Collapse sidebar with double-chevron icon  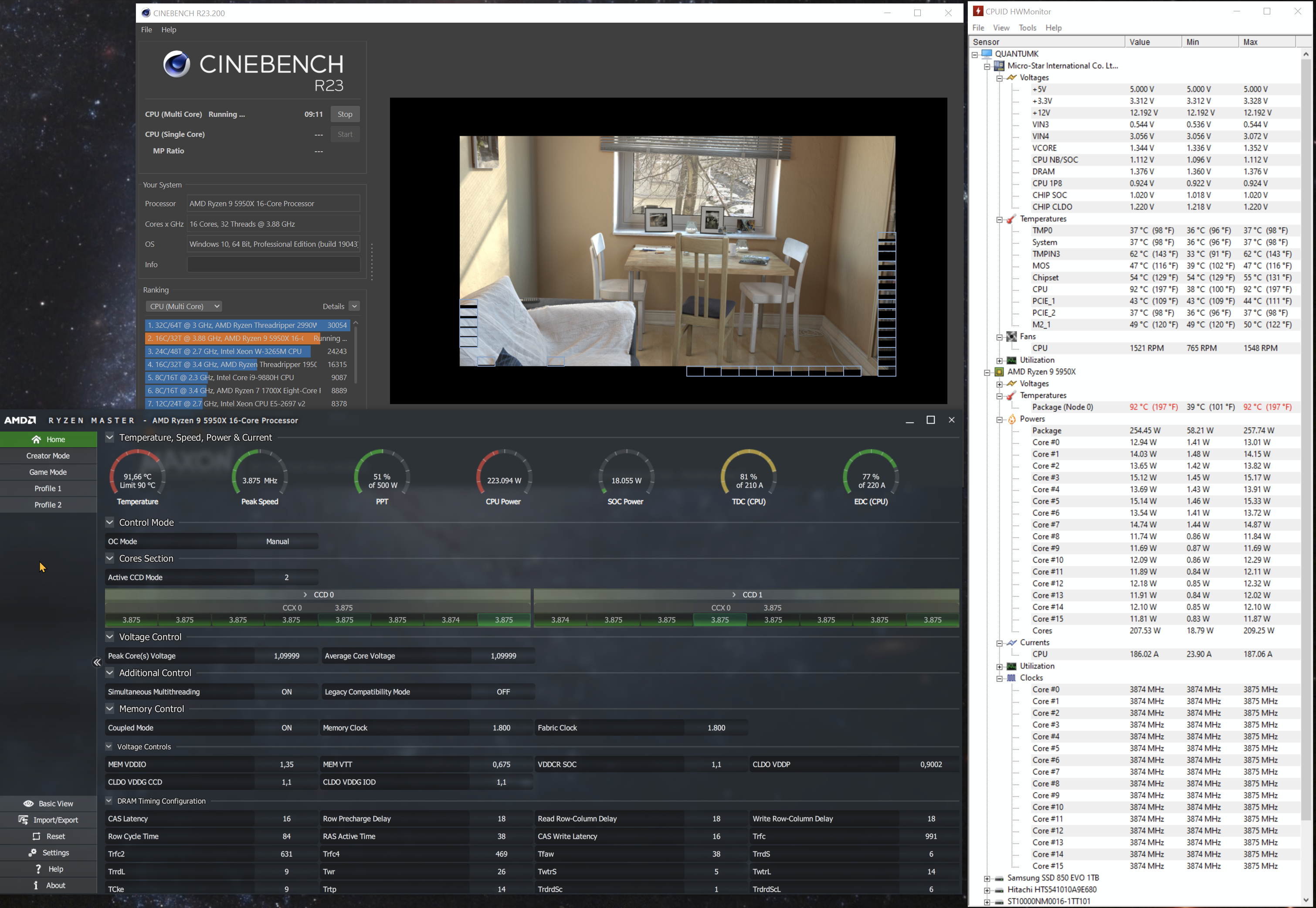coord(97,662)
